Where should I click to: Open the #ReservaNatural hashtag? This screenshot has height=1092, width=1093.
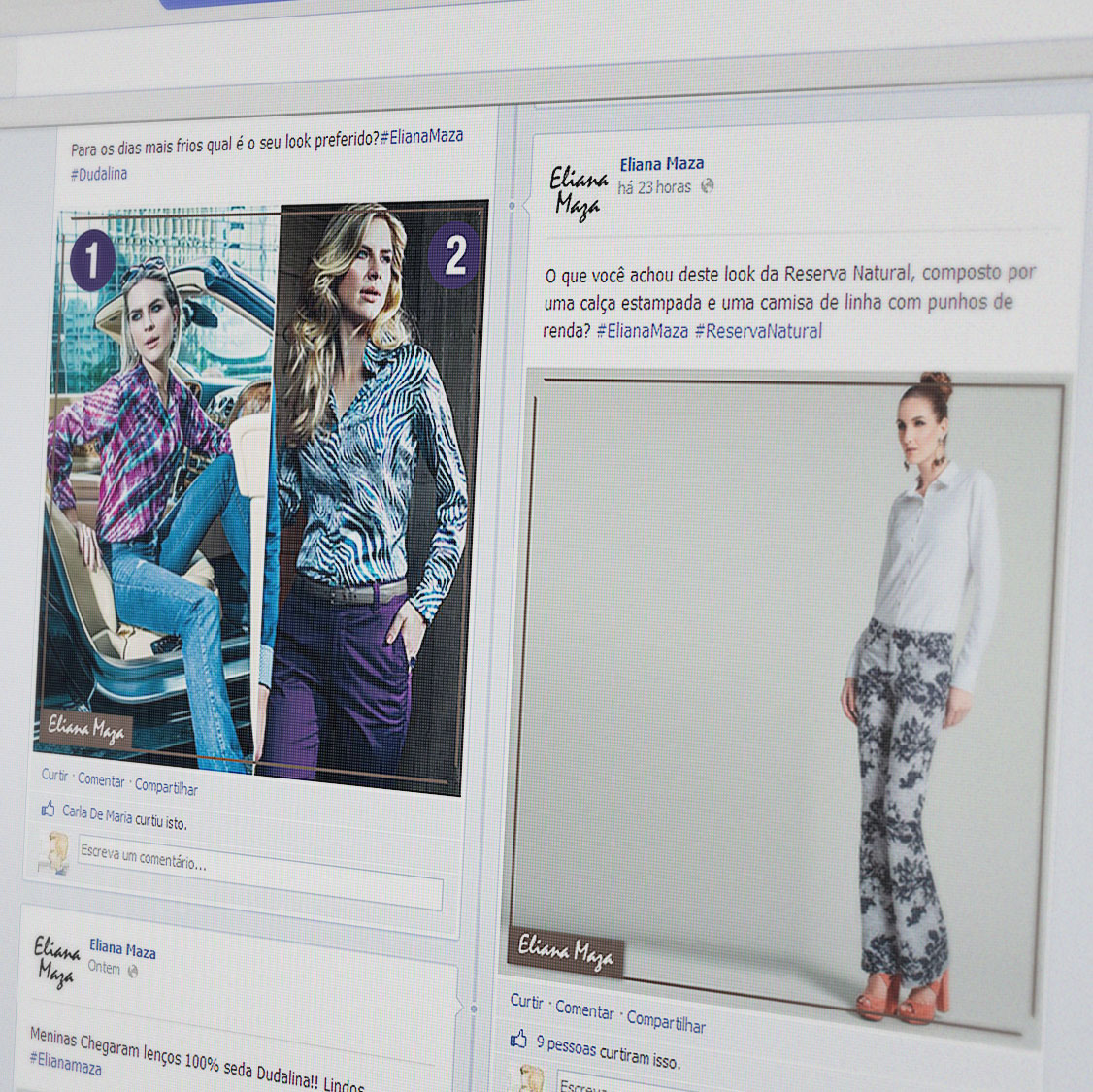(x=757, y=331)
